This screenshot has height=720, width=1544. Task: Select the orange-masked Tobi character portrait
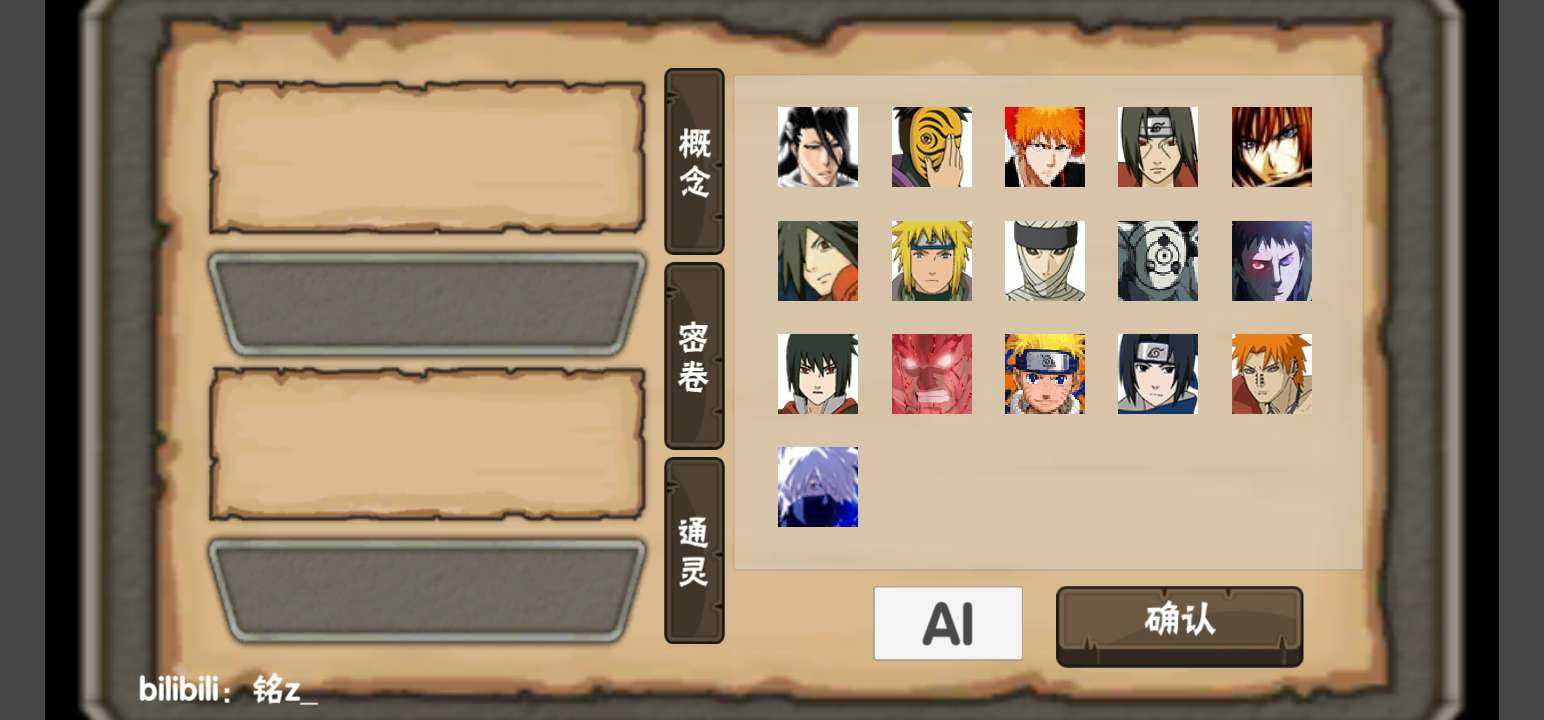tap(931, 147)
